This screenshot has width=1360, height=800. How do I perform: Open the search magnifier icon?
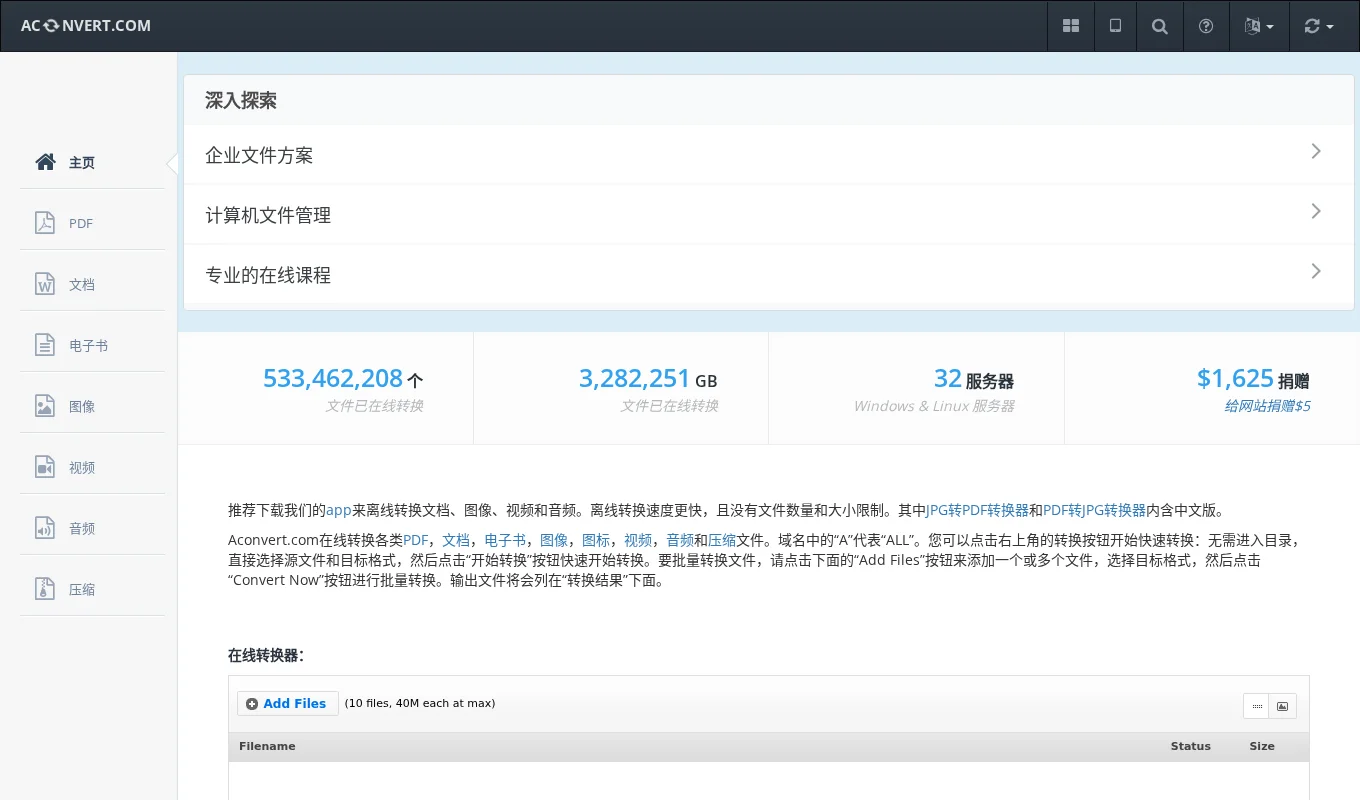pyautogui.click(x=1160, y=26)
